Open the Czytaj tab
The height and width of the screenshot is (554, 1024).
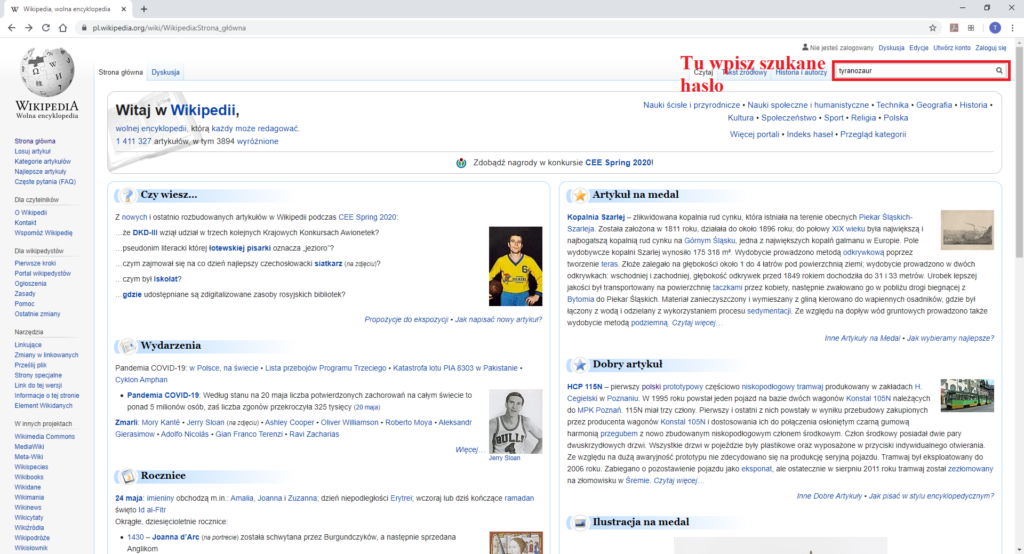pyautogui.click(x=703, y=73)
